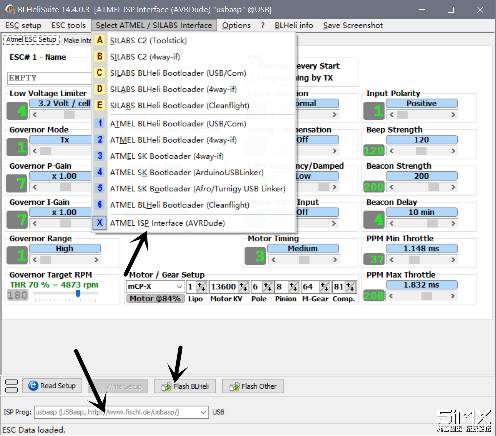Adjust the M-Gear spinner arrows
This screenshot has height=436, width=496.
click(x=324, y=287)
